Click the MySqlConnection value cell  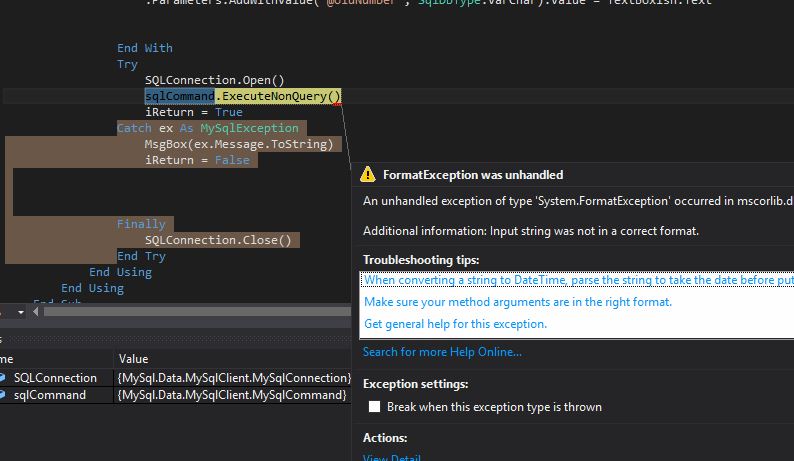click(233, 378)
